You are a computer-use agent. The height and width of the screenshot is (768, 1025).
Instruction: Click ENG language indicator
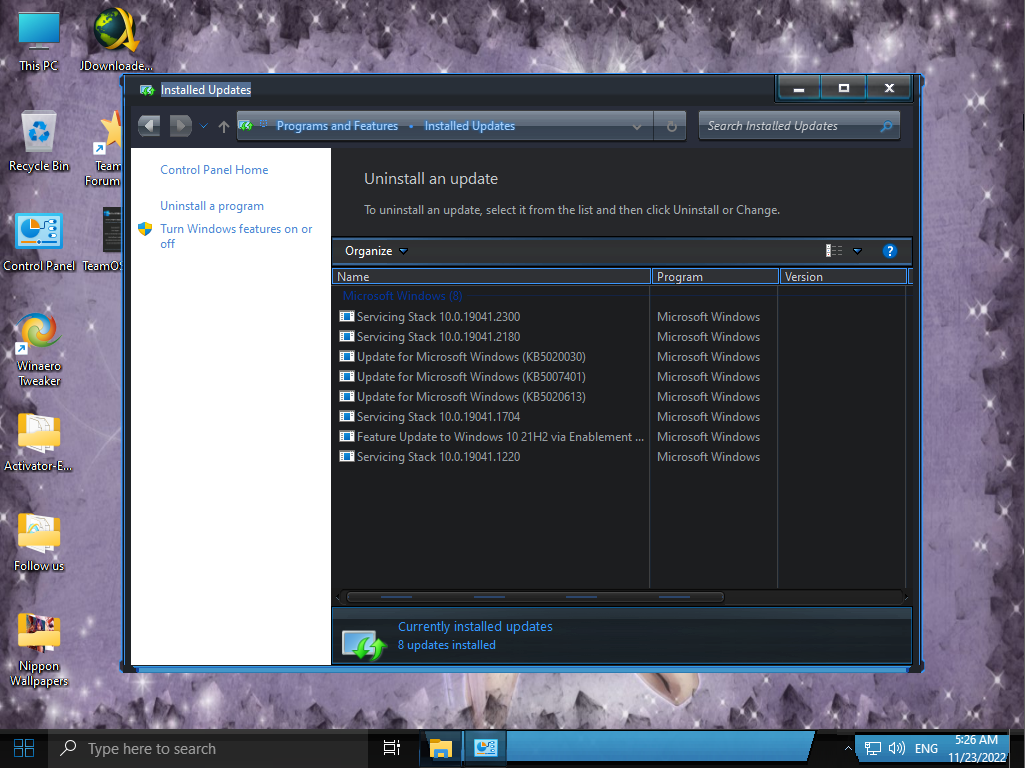click(x=926, y=748)
